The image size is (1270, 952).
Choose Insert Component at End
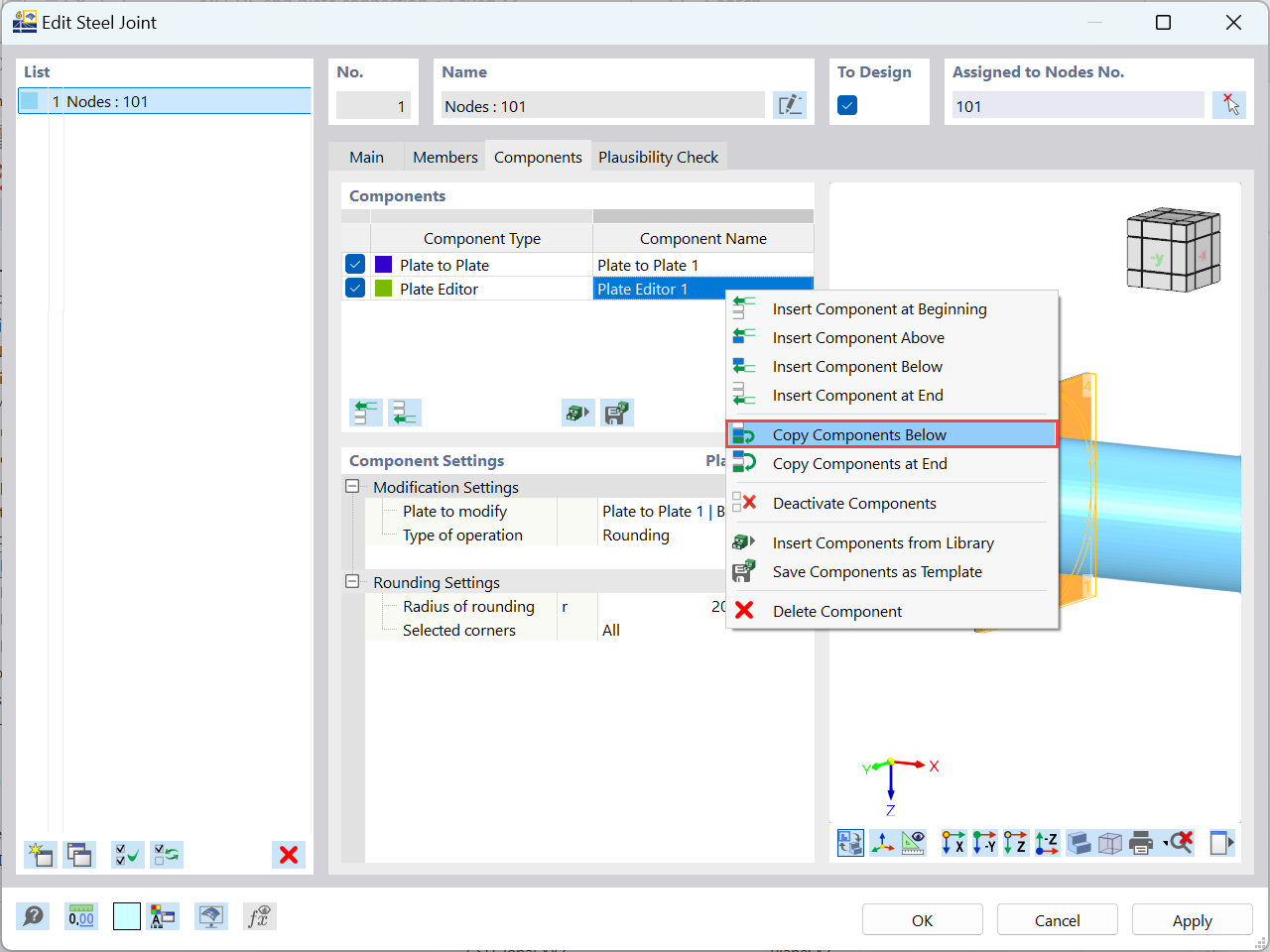[x=893, y=396]
